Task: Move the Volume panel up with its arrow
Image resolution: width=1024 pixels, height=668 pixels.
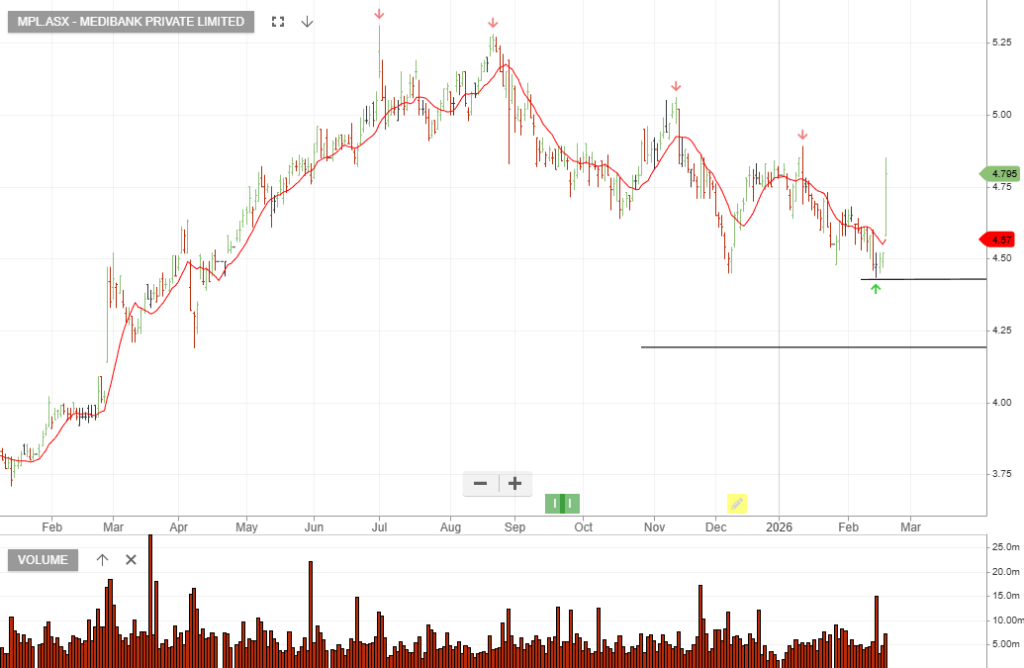Action: [102, 560]
